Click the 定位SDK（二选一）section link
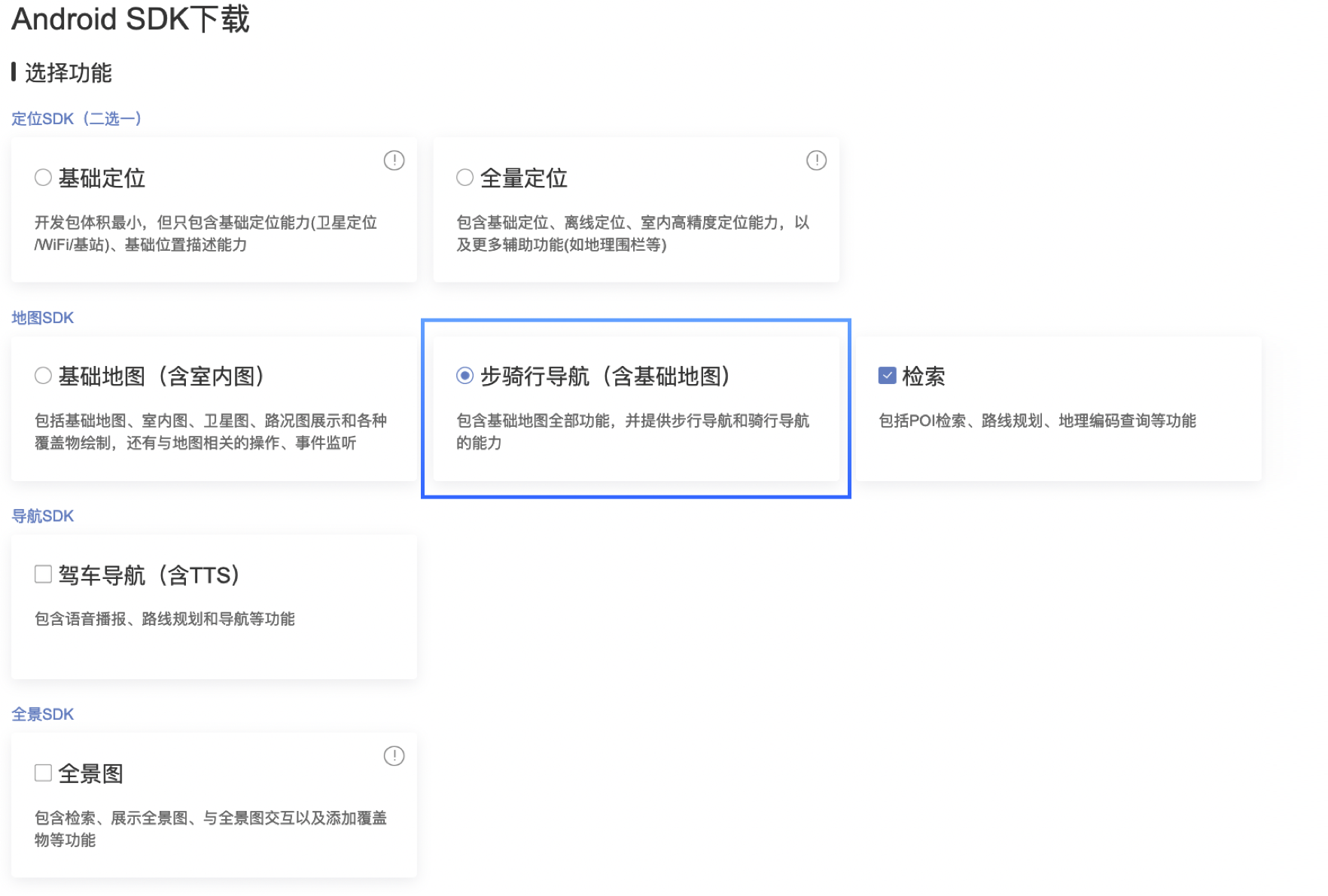 coord(77,119)
